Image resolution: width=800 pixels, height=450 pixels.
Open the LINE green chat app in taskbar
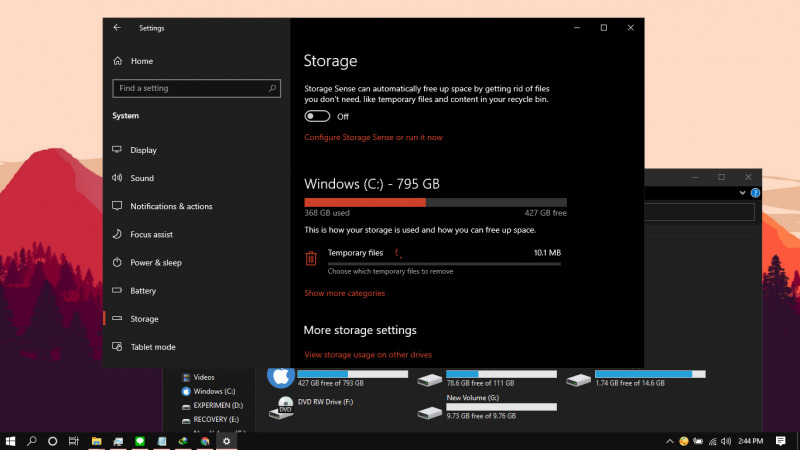point(140,441)
